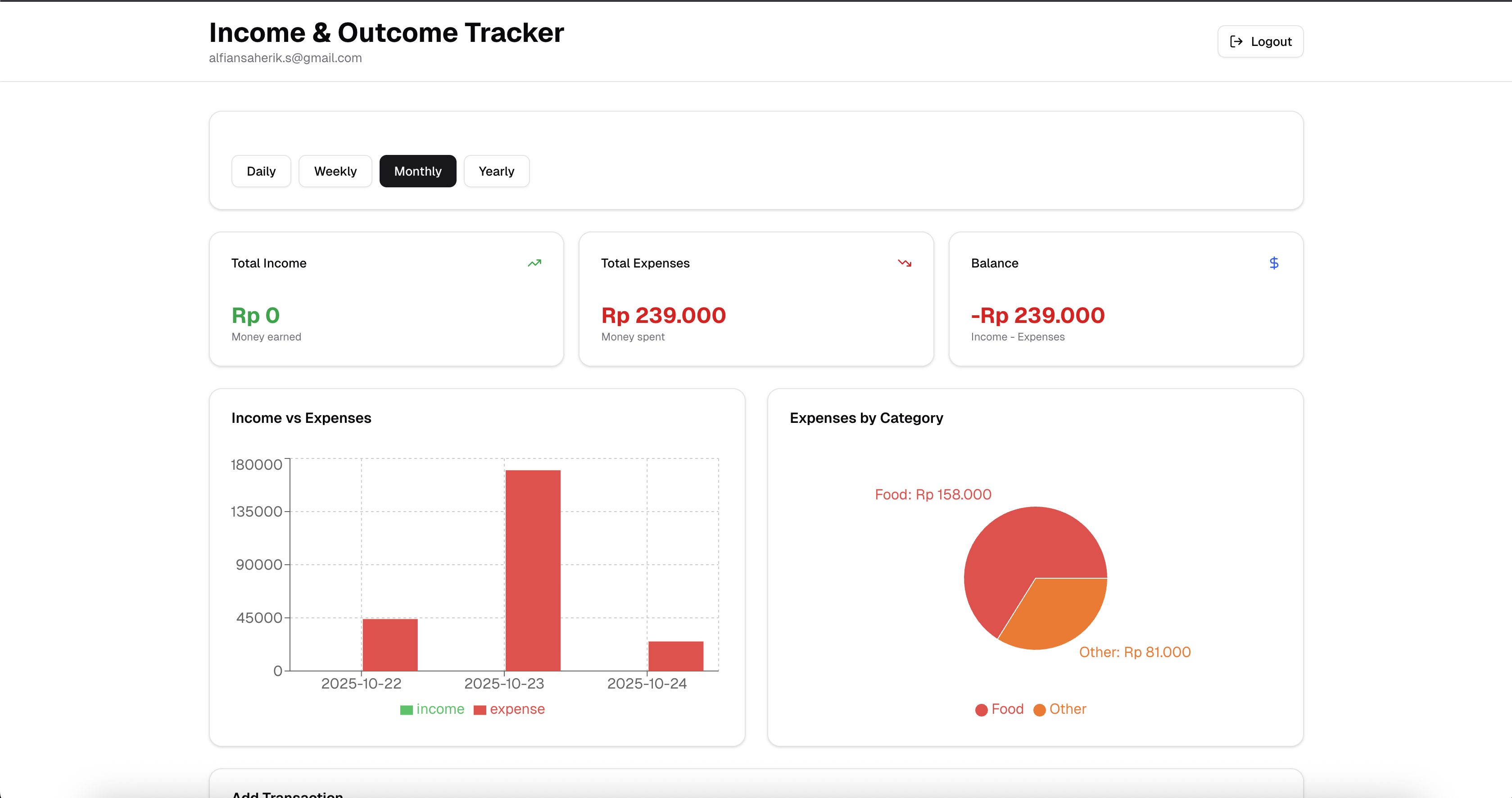Select the Yearly period filter
This screenshot has width=1512, height=798.
[496, 171]
